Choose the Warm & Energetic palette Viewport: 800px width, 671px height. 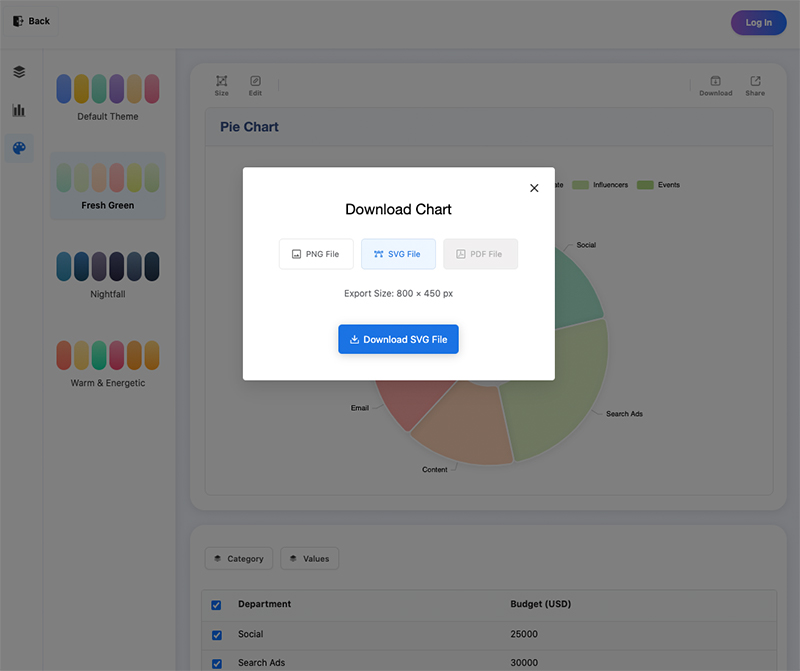pyautogui.click(x=108, y=363)
